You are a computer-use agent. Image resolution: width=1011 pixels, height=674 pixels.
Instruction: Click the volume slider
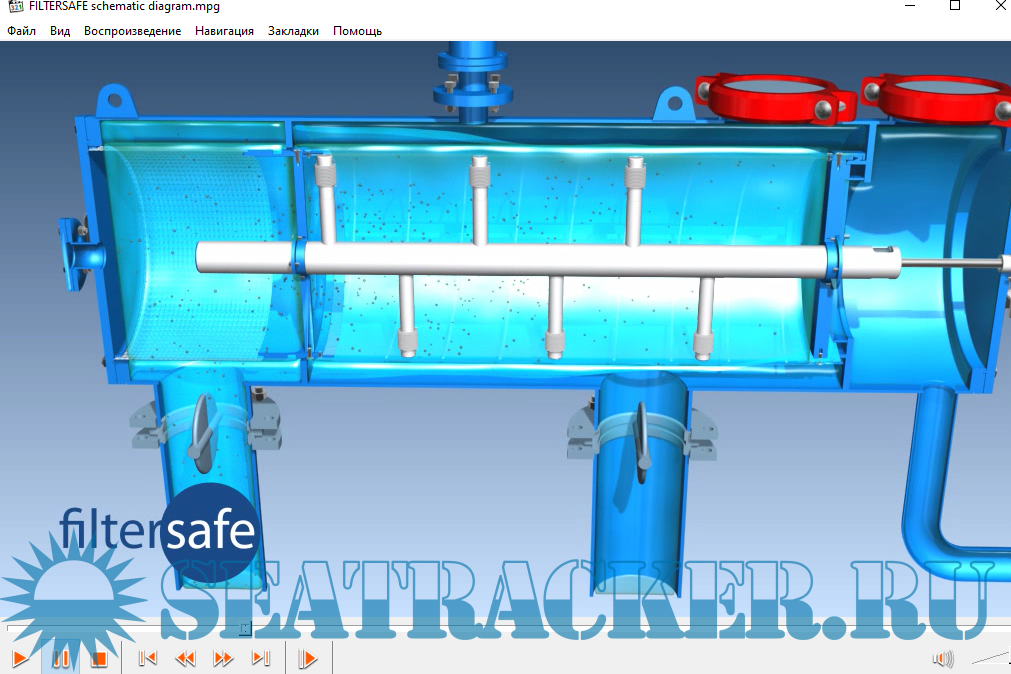988,657
